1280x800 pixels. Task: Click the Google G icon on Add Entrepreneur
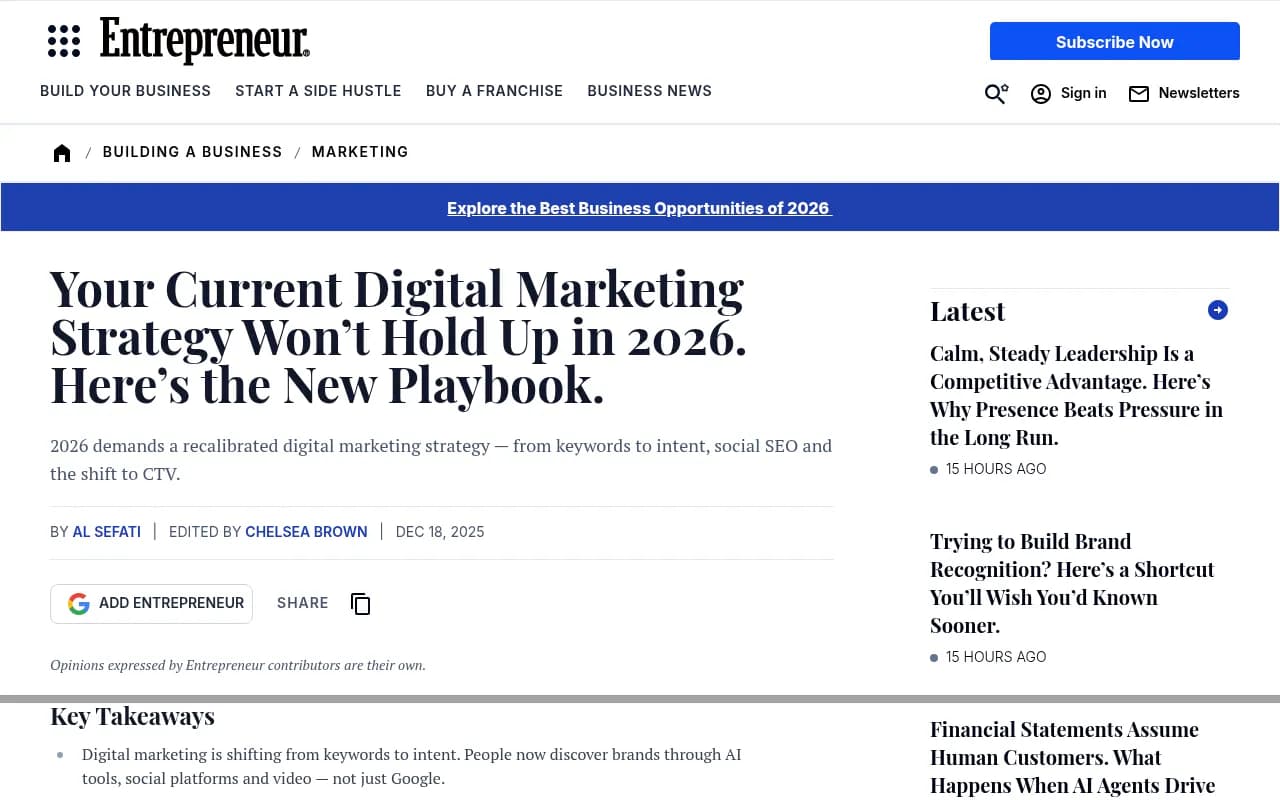point(78,603)
